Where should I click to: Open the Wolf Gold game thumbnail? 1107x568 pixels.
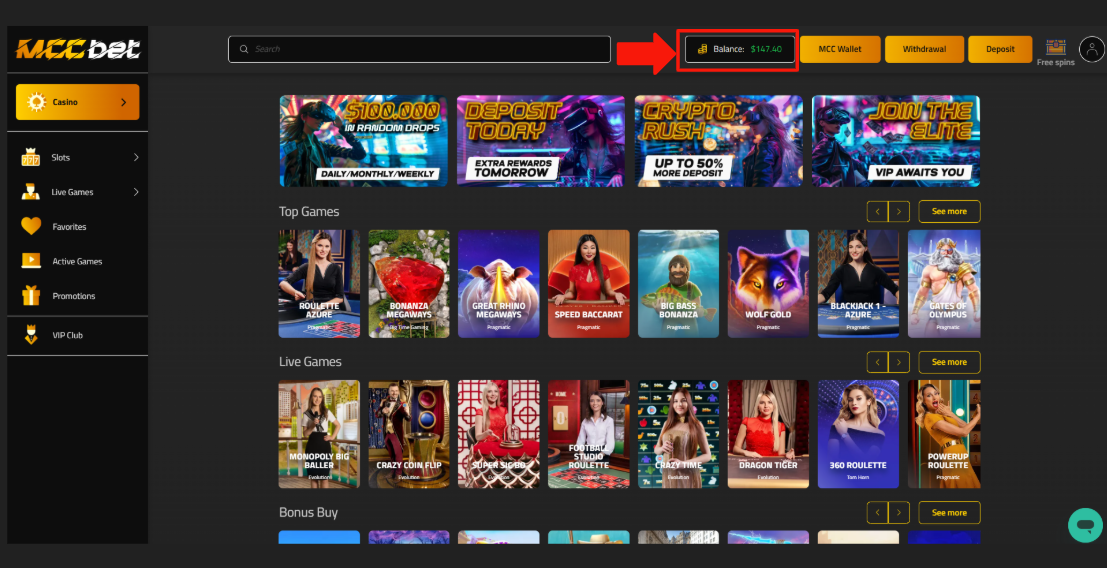pyautogui.click(x=768, y=283)
